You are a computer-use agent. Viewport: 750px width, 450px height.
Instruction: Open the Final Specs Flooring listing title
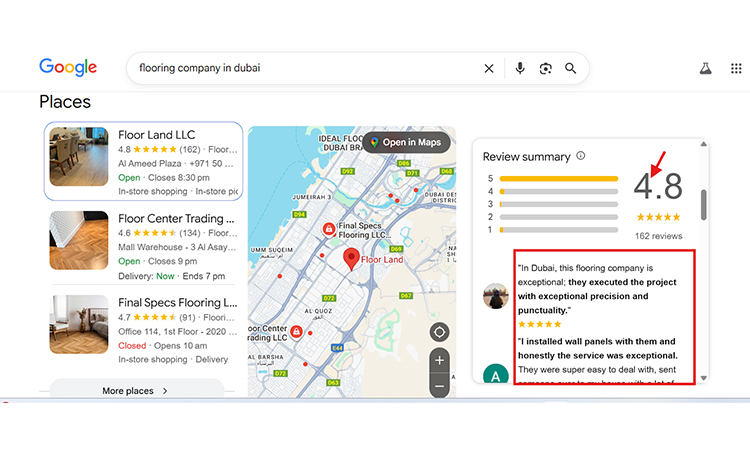(x=177, y=303)
